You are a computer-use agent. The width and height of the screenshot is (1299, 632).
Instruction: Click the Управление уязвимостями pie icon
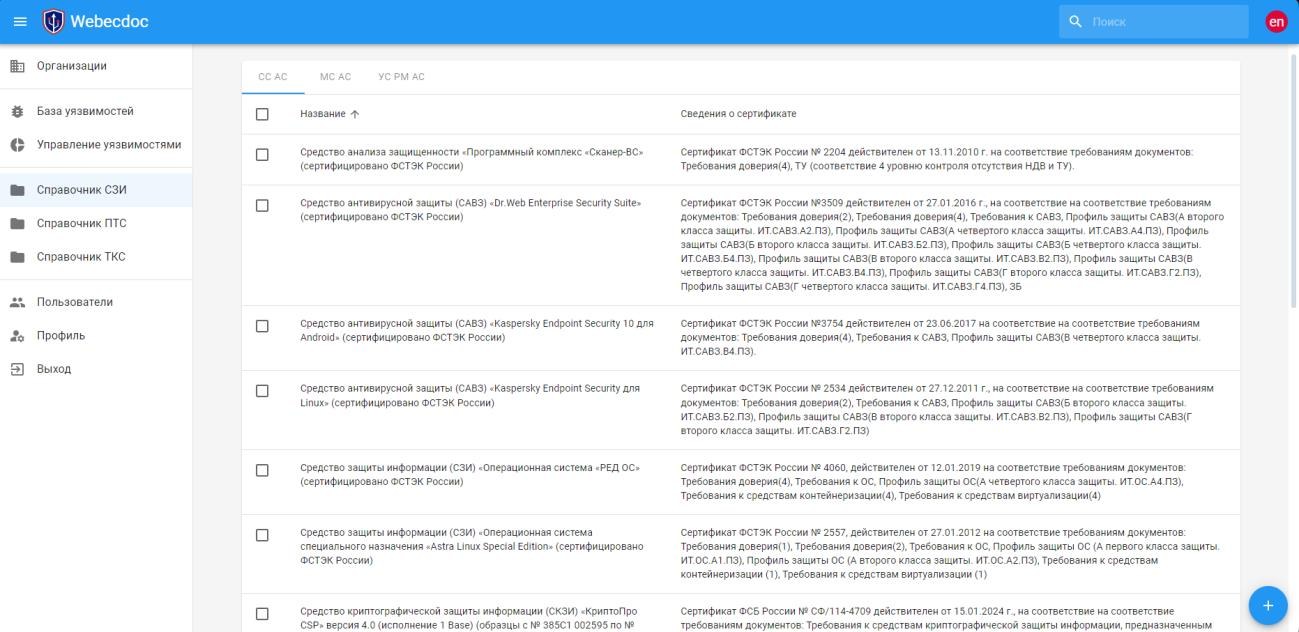[17, 145]
